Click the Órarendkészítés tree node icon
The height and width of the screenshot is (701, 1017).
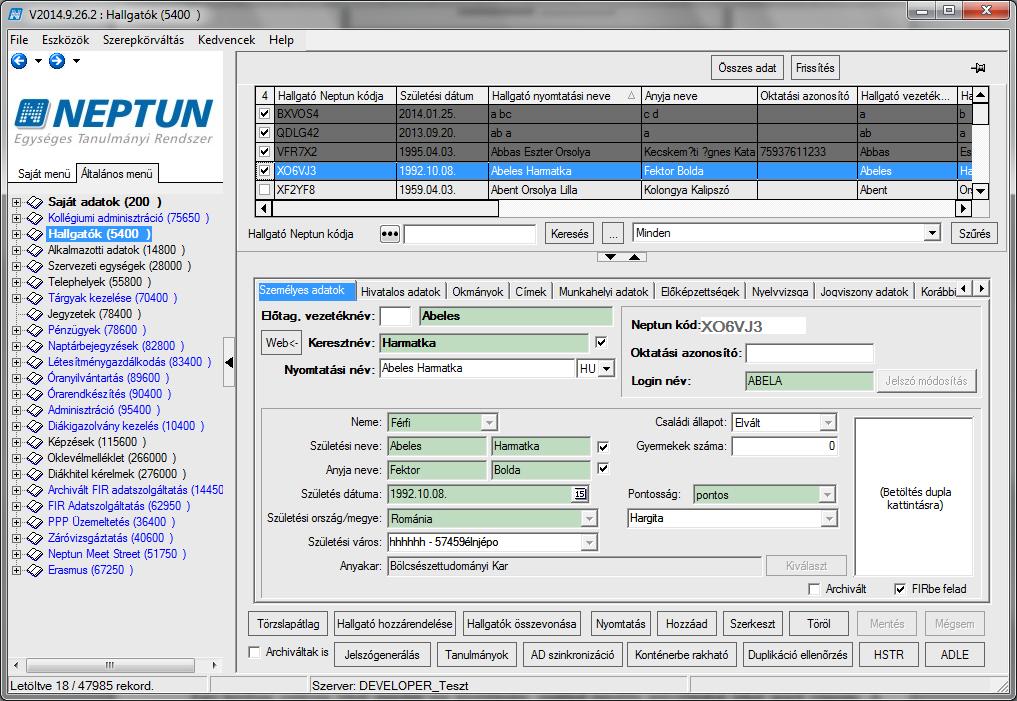[35, 394]
